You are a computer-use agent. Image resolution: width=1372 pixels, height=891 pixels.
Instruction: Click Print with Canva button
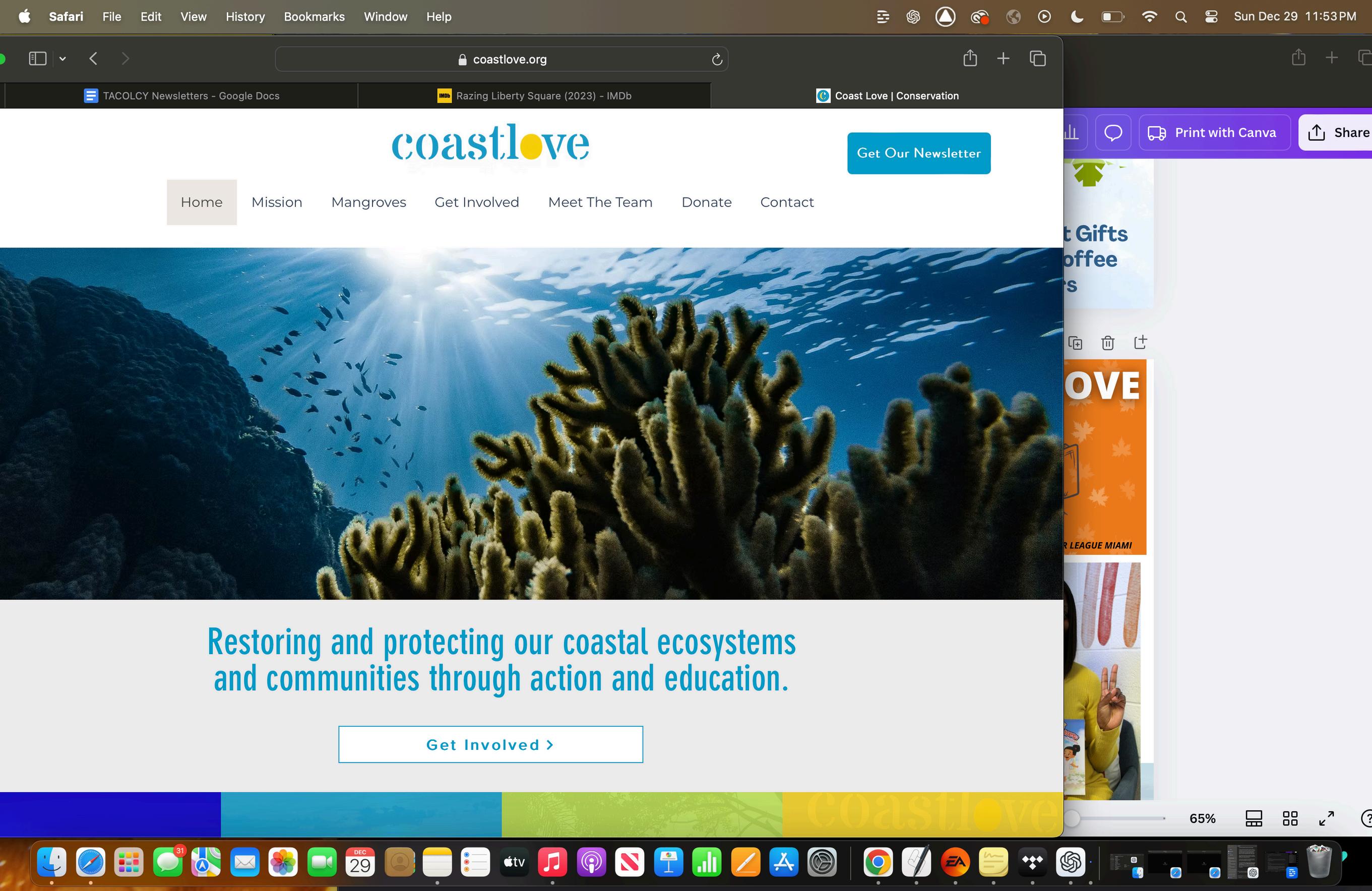click(1215, 133)
